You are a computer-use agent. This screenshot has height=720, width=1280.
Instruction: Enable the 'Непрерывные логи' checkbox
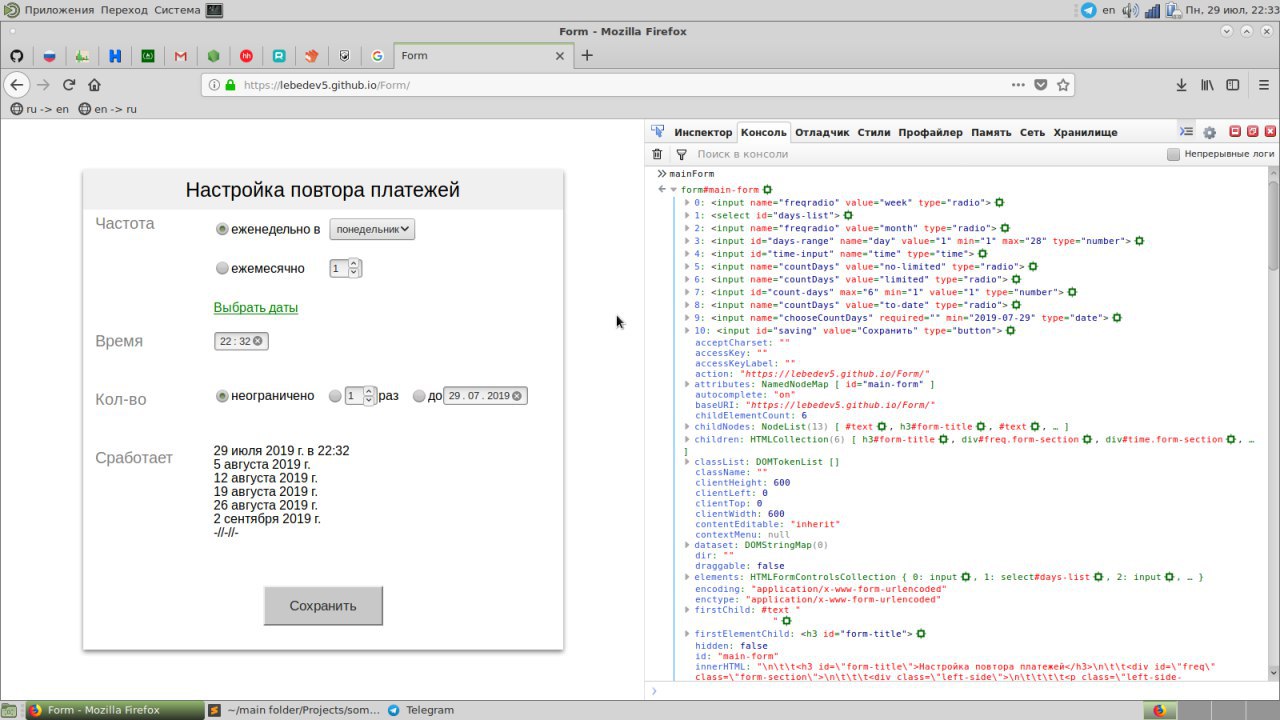coord(1174,155)
